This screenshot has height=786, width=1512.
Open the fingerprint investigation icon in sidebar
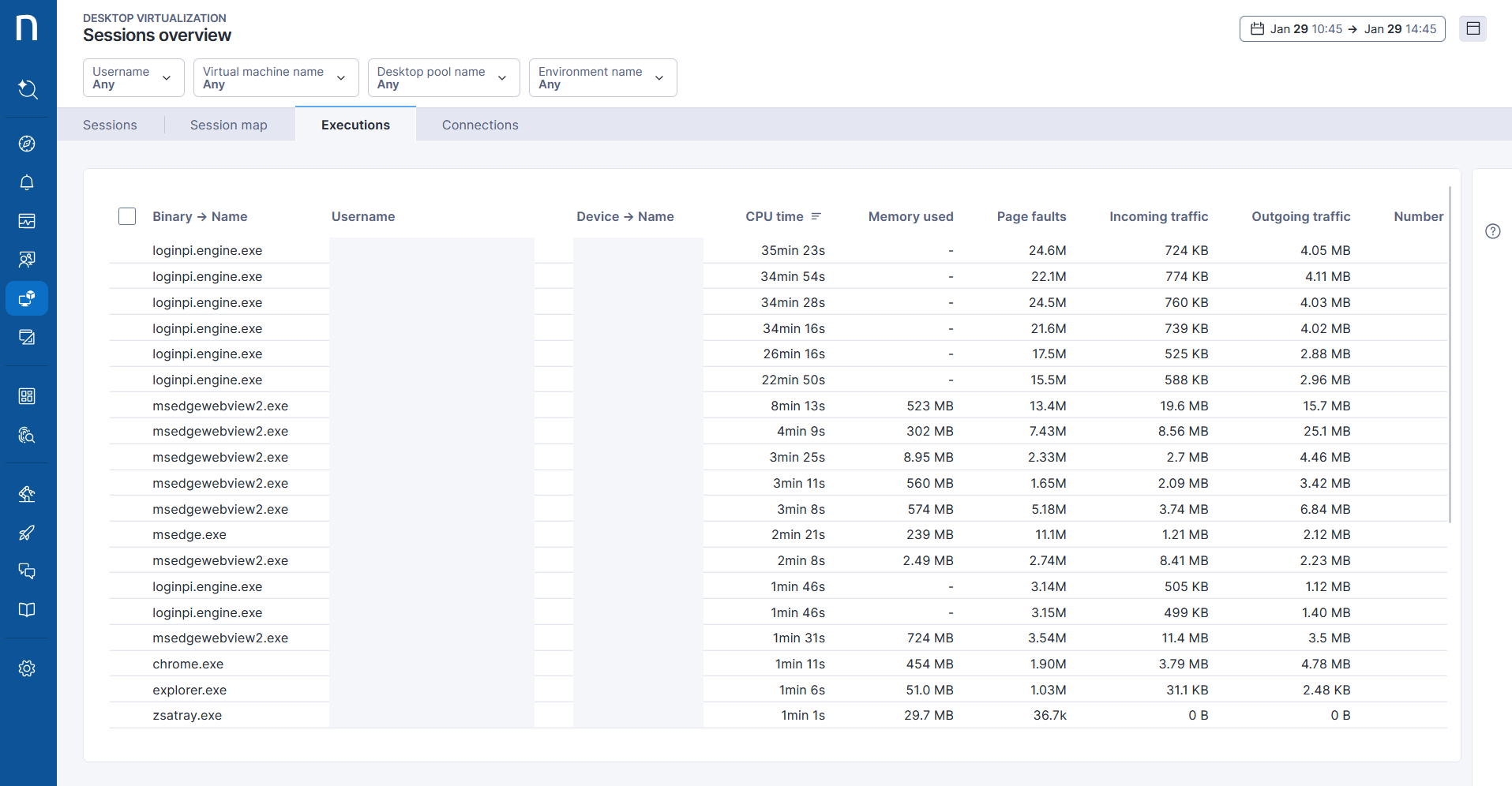click(27, 435)
